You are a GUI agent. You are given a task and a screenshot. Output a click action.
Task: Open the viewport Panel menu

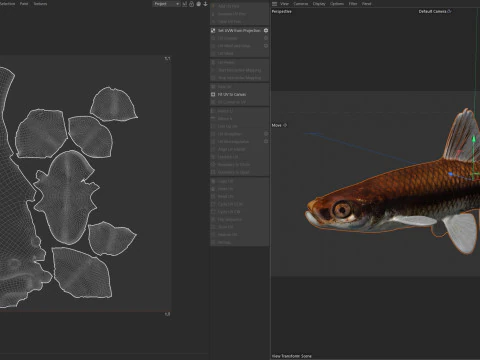[x=366, y=4]
